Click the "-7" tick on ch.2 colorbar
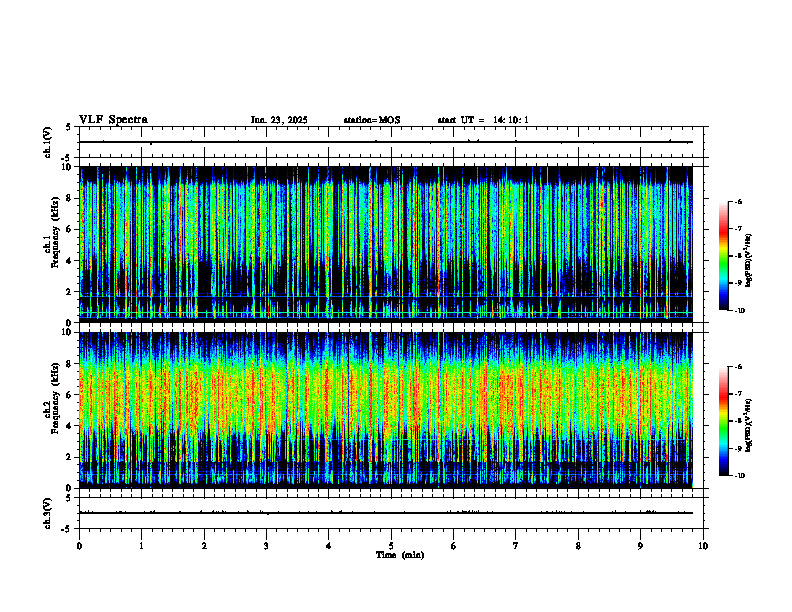The width and height of the screenshot is (792, 612). [x=738, y=394]
